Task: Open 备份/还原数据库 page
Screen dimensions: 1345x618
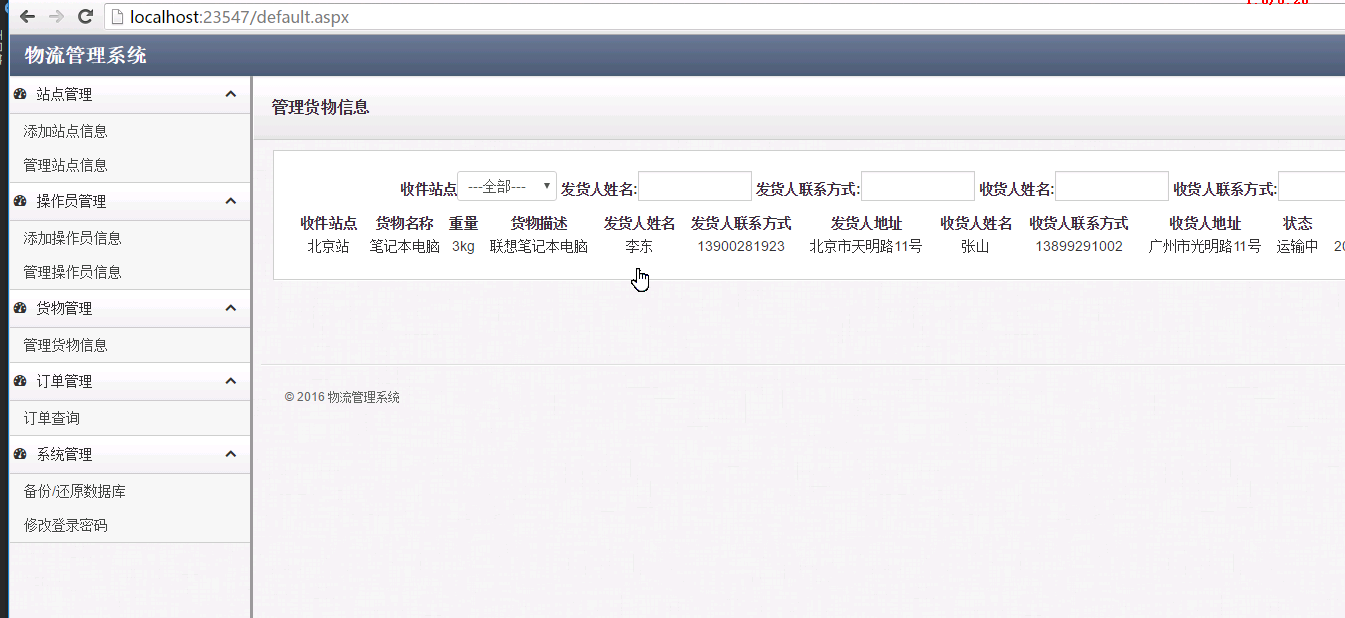Action: pos(75,491)
